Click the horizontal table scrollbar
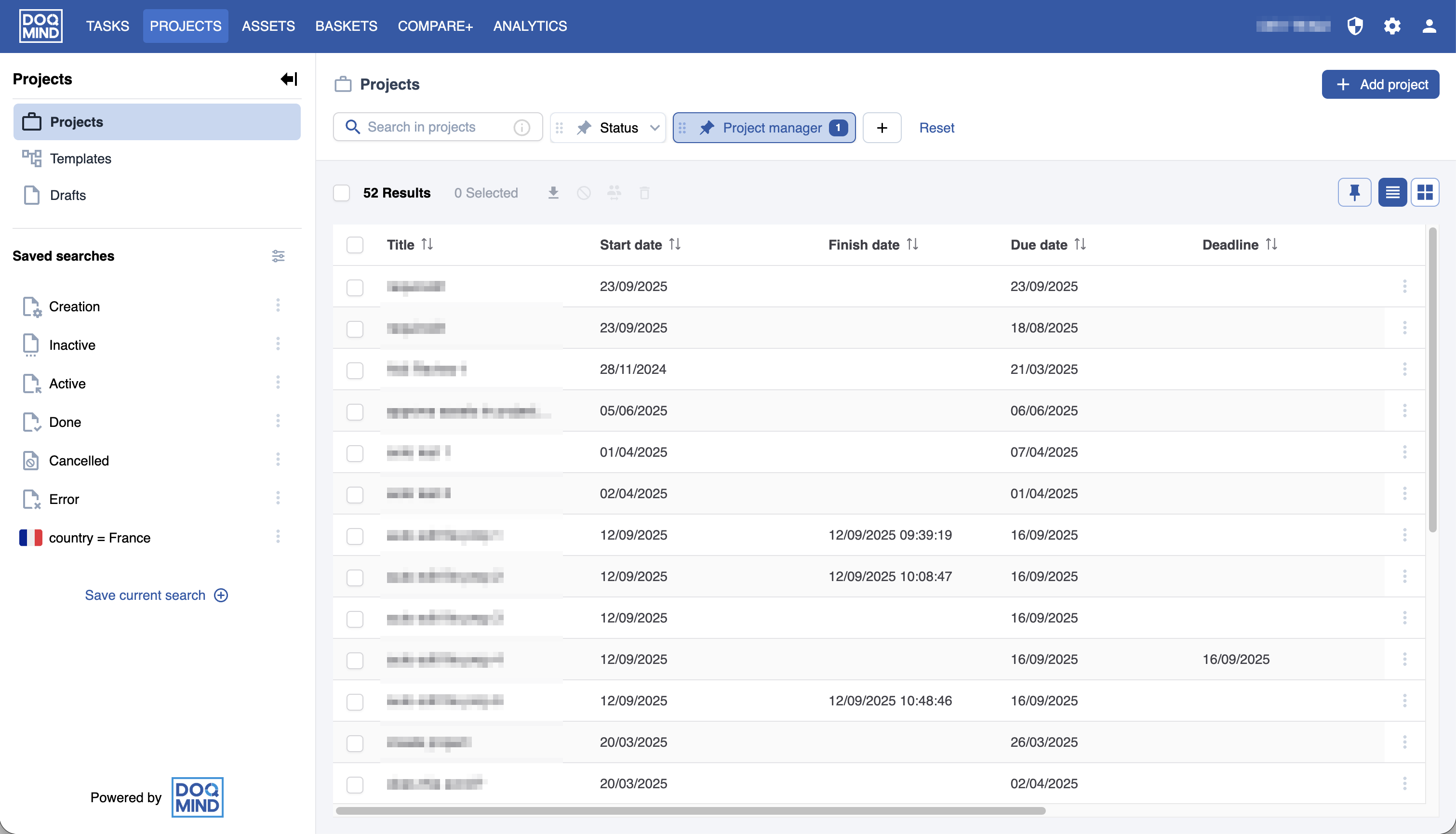The height and width of the screenshot is (834, 1456). coord(691,810)
